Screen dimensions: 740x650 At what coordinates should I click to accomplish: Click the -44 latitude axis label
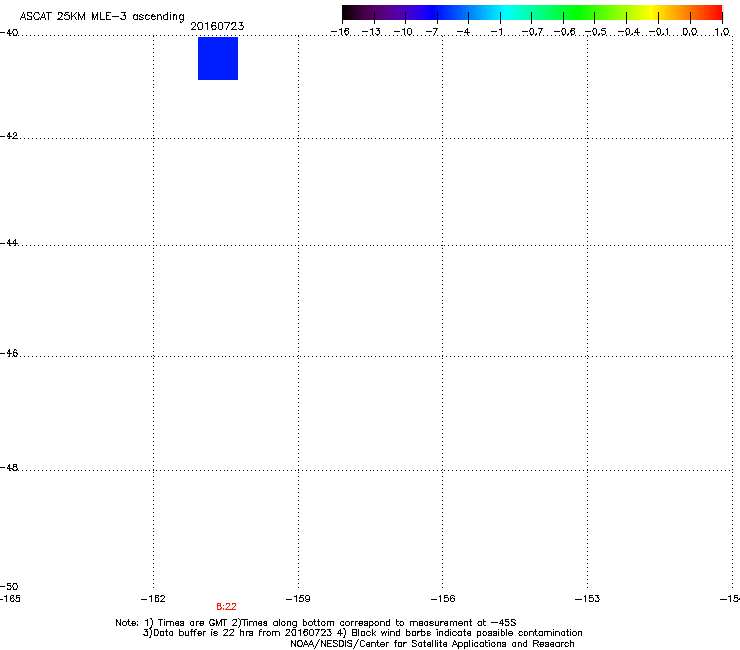(9, 243)
